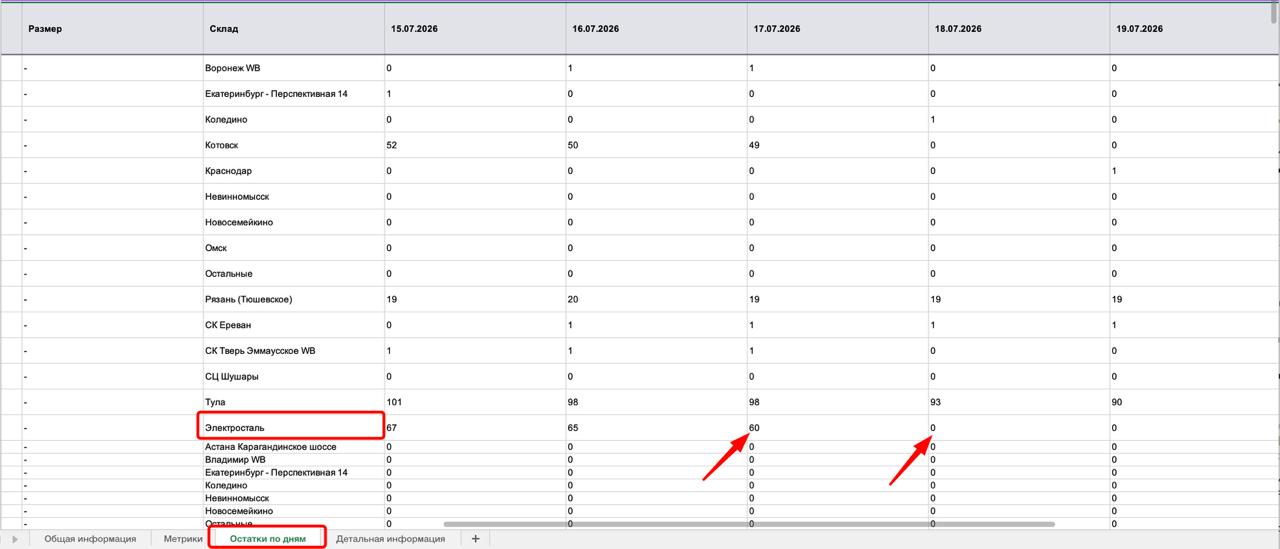Switch to the Метрики sheet tab
This screenshot has height=549, width=1280.
point(183,539)
